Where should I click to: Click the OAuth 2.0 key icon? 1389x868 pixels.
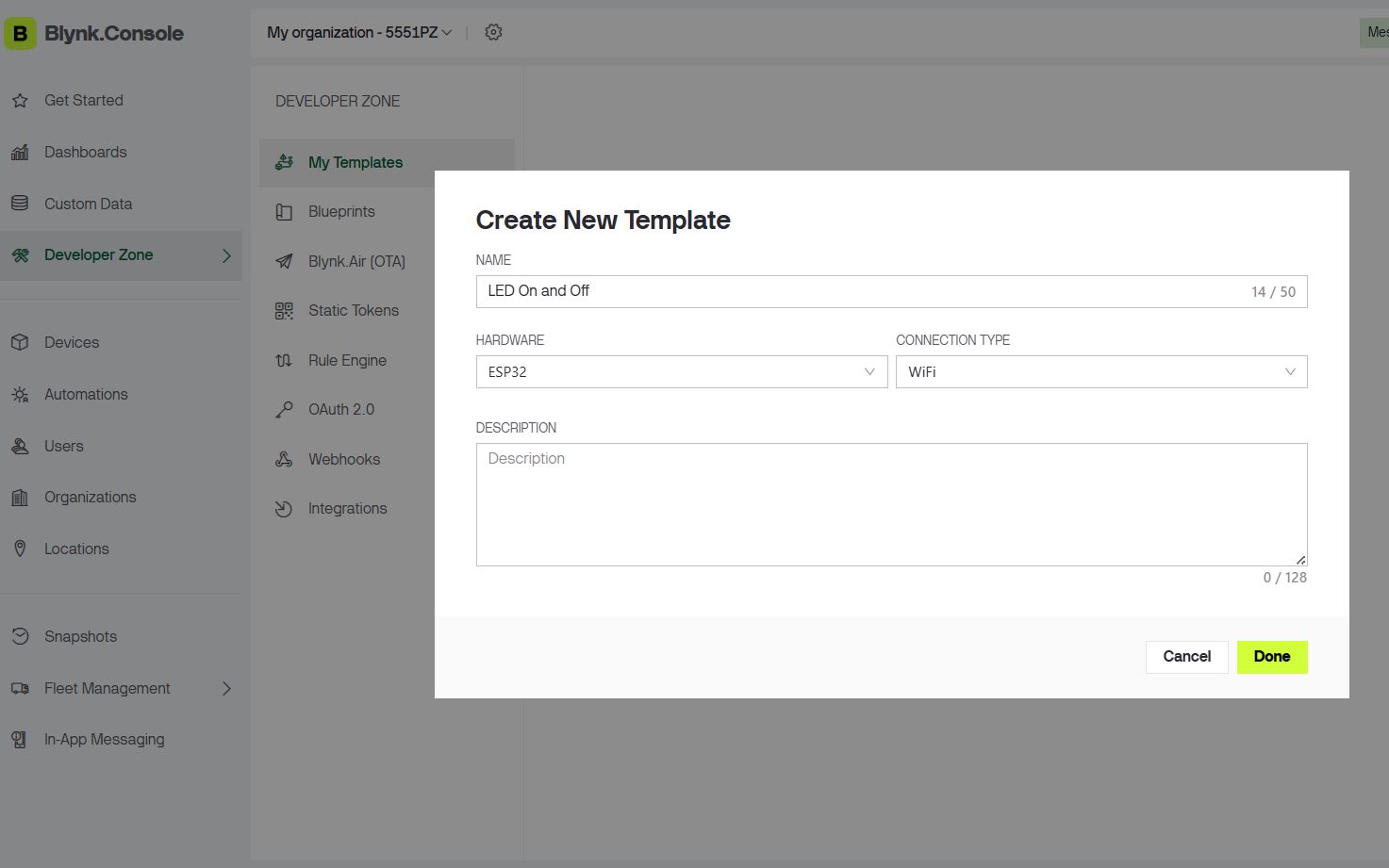pyautogui.click(x=284, y=410)
